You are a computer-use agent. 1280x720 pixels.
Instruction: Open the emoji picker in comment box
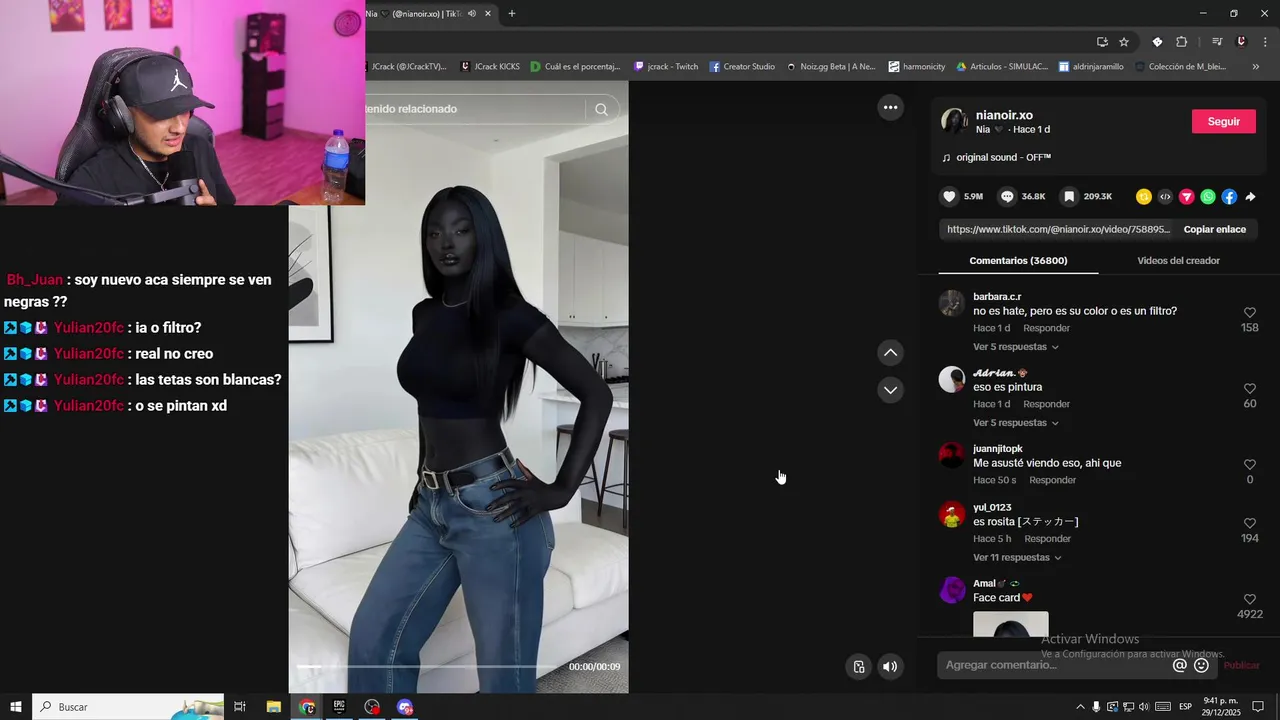(x=1202, y=665)
